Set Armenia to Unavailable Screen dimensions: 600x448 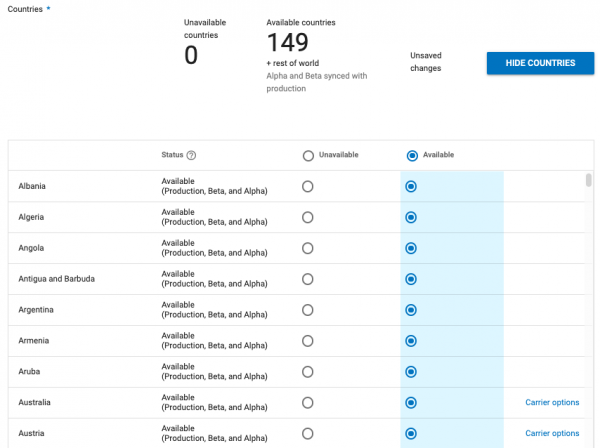[x=308, y=341]
